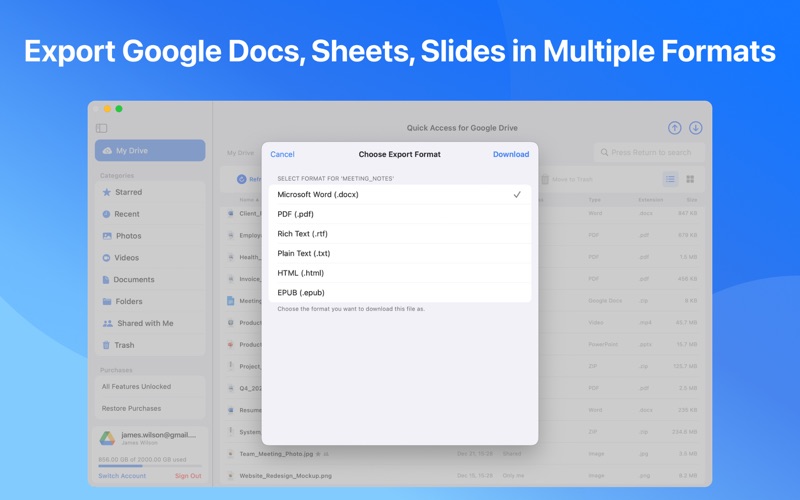The image size is (800, 500).
Task: Click the james.wilson@gmail account entry
Action: pos(150,438)
